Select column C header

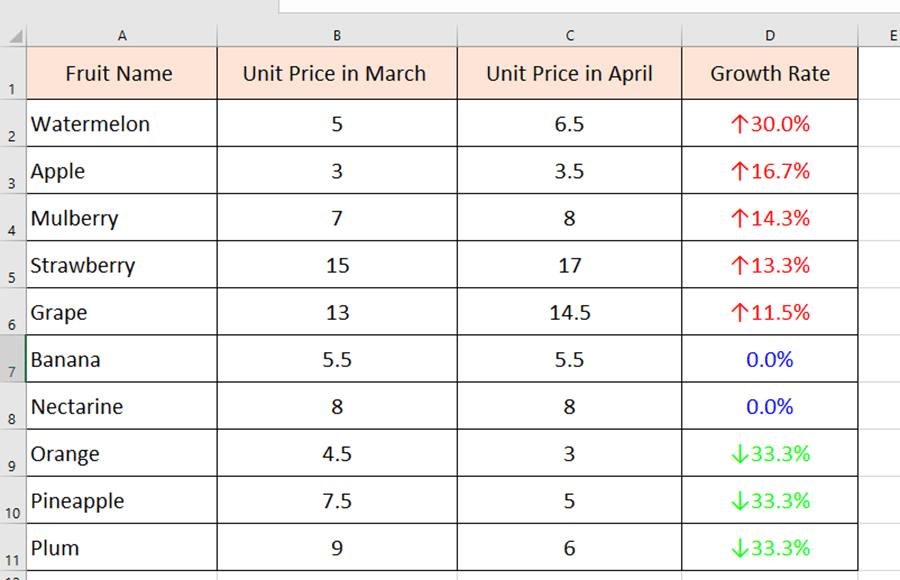click(569, 34)
